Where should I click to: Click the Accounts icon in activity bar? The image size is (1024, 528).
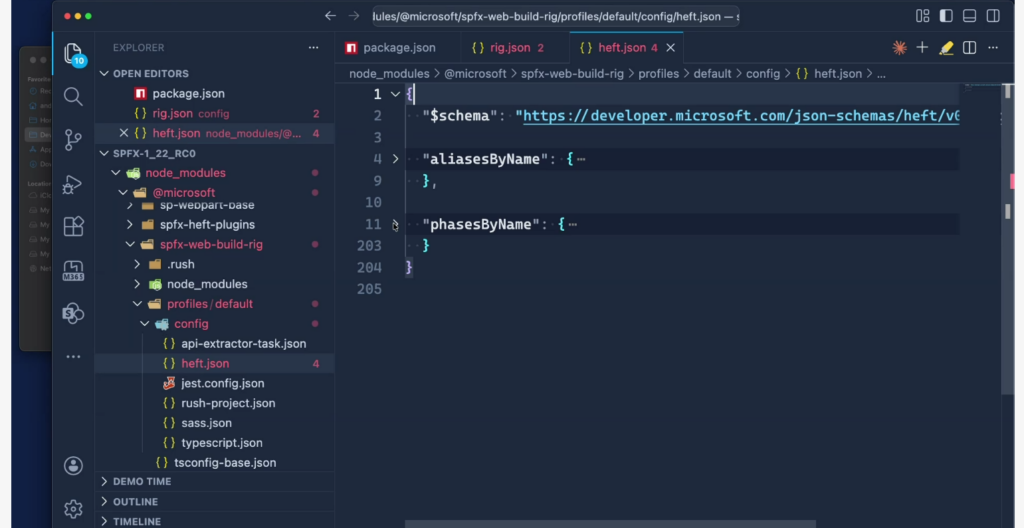pos(73,465)
